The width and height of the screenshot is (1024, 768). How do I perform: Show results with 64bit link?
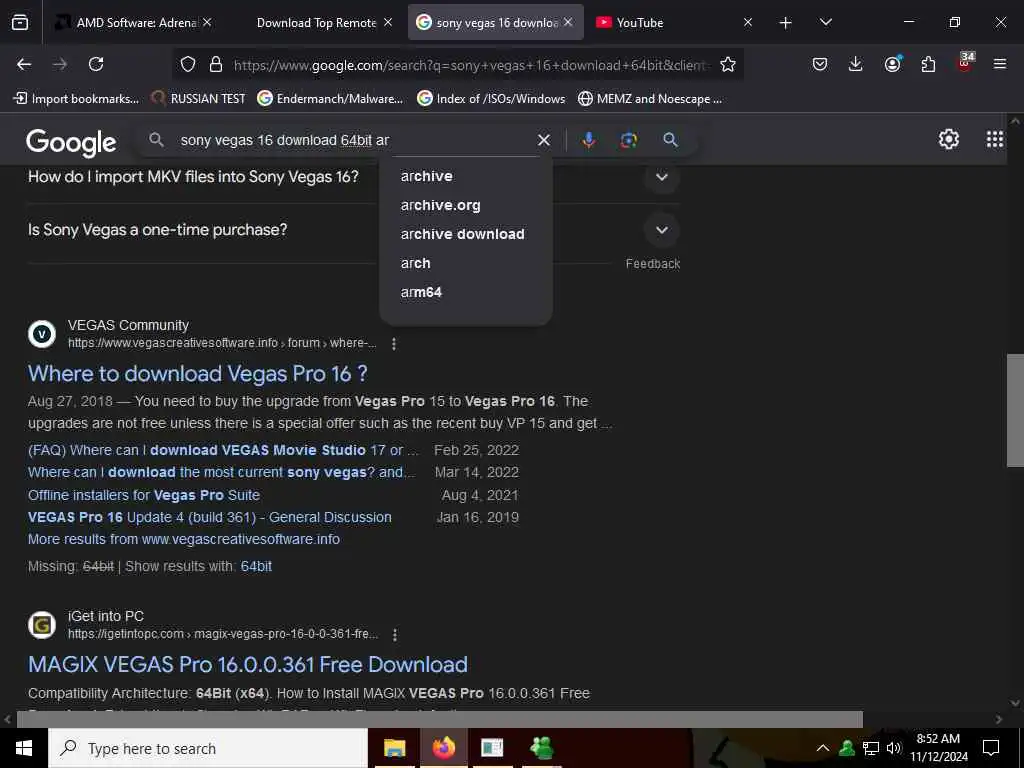click(x=256, y=566)
